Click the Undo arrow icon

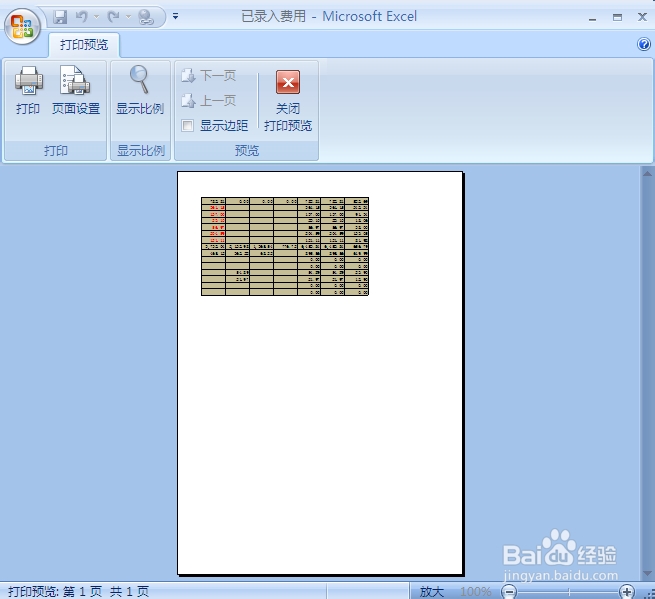point(82,17)
